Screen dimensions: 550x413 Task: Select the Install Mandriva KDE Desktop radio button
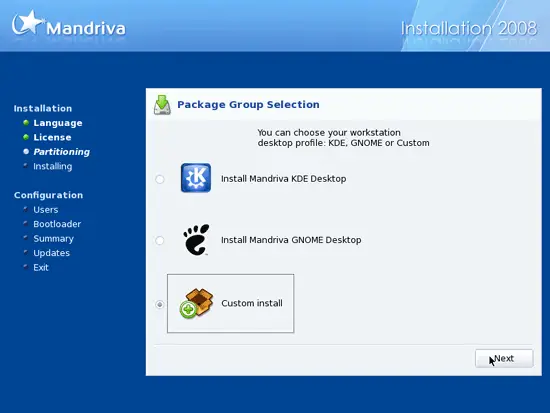tap(160, 179)
